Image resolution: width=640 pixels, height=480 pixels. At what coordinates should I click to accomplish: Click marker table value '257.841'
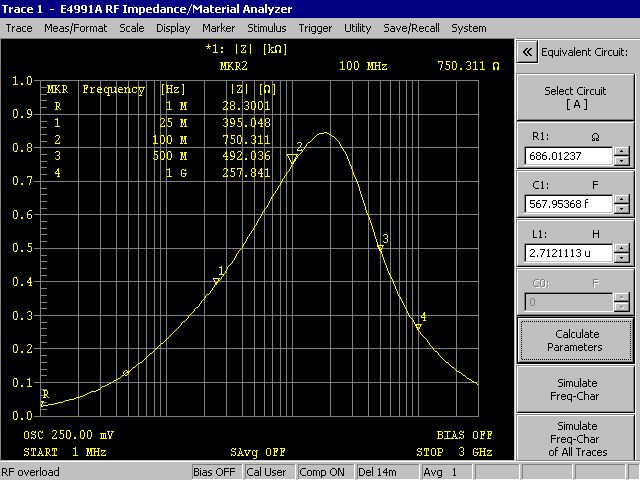coord(246,173)
